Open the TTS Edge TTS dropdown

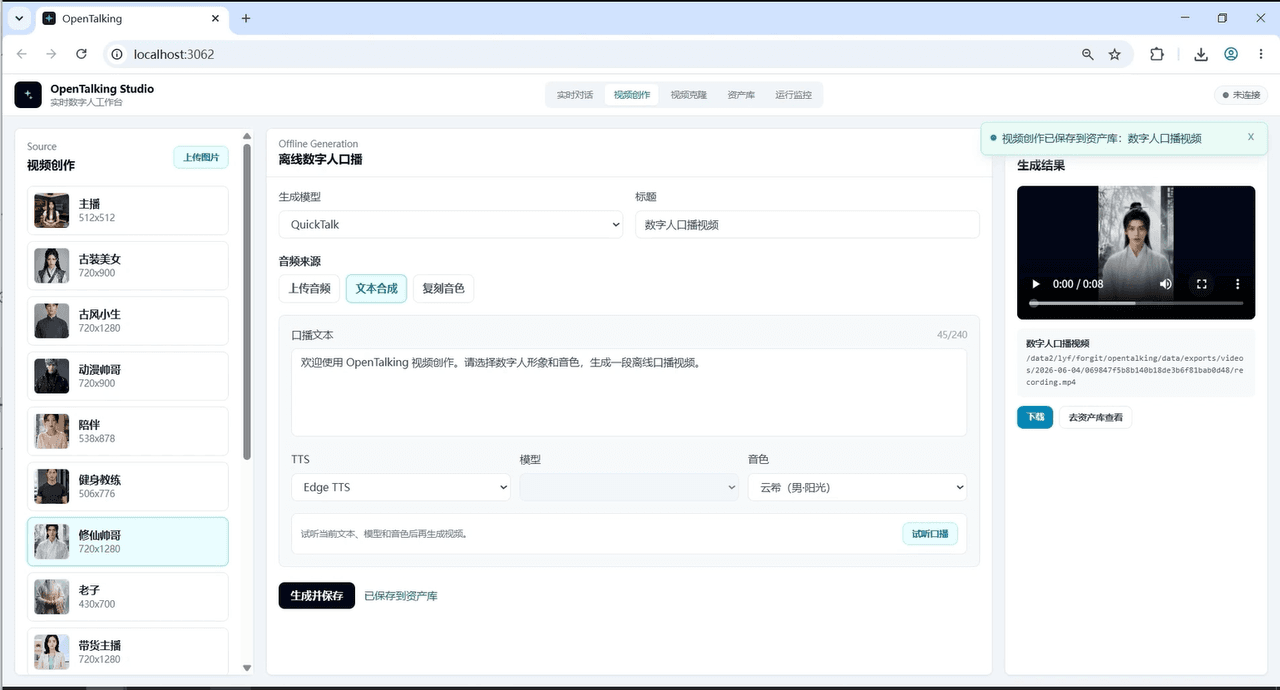click(401, 487)
